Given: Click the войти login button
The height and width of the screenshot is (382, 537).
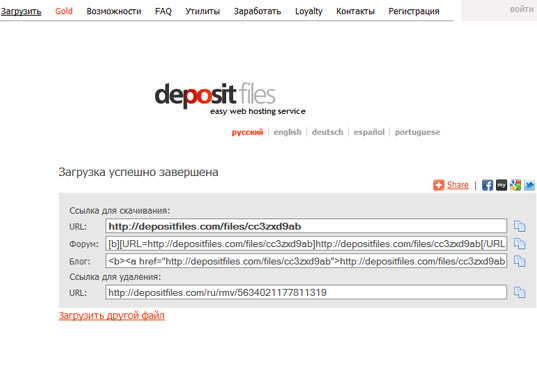Looking at the screenshot, I should click(x=522, y=9).
